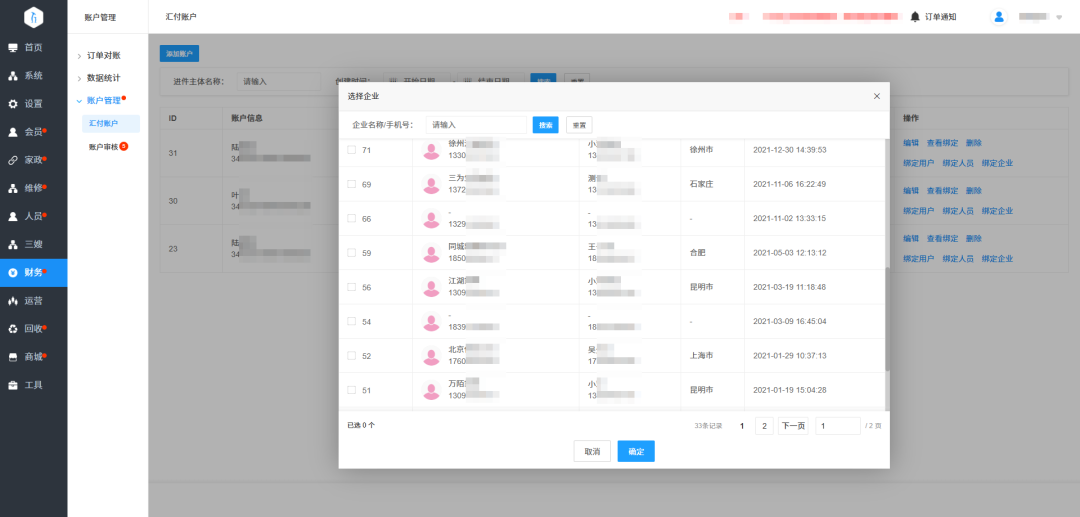Open the 工具 toolbox icon
The height and width of the screenshot is (517, 1080).
coord(13,385)
